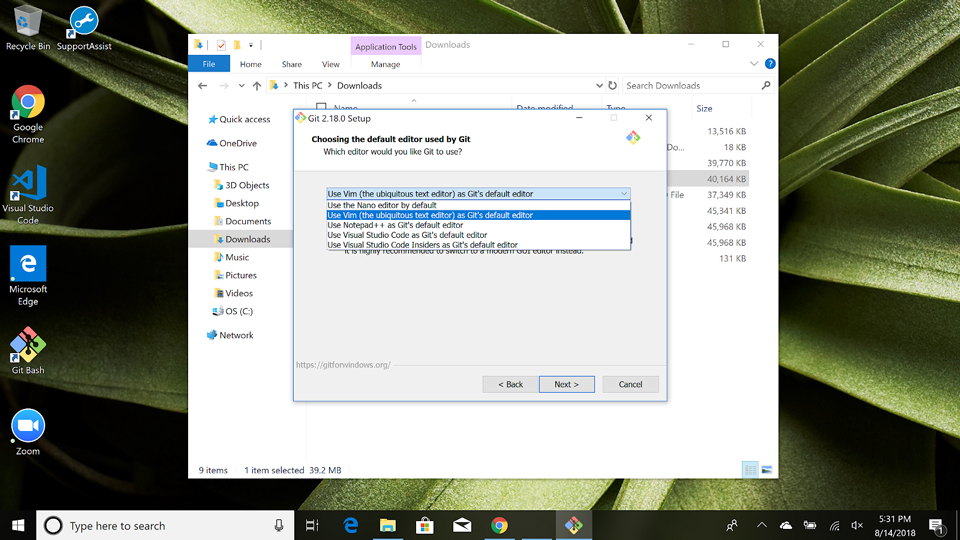Screen dimensions: 960x540
Task: Click the Next button in Git Setup
Action: (566, 384)
